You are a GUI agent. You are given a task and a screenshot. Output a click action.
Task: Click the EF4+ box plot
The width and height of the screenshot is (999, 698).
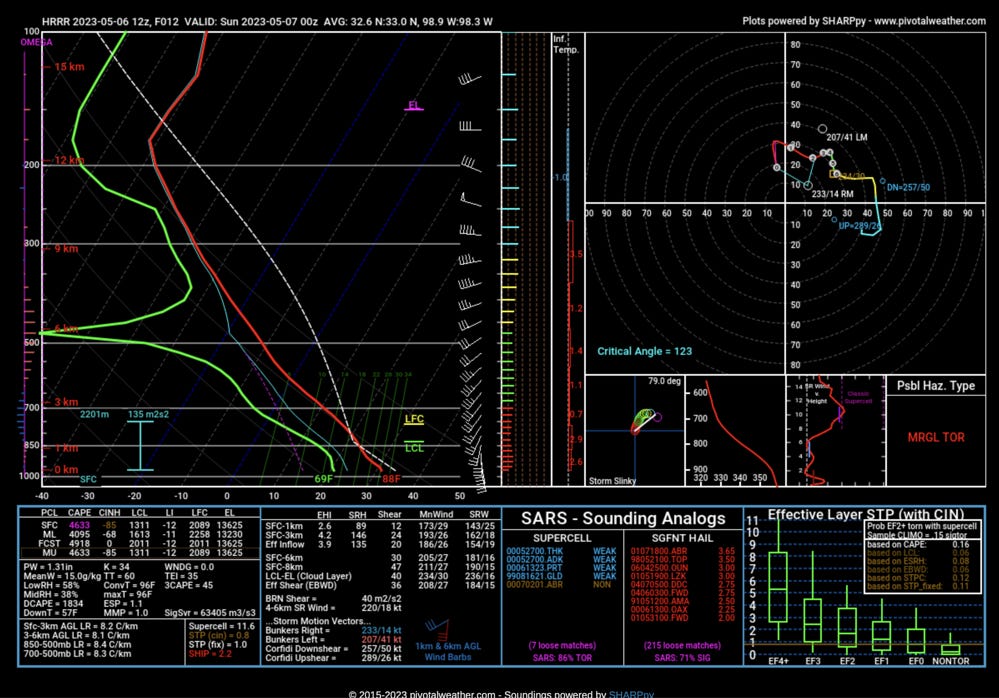coord(778,587)
